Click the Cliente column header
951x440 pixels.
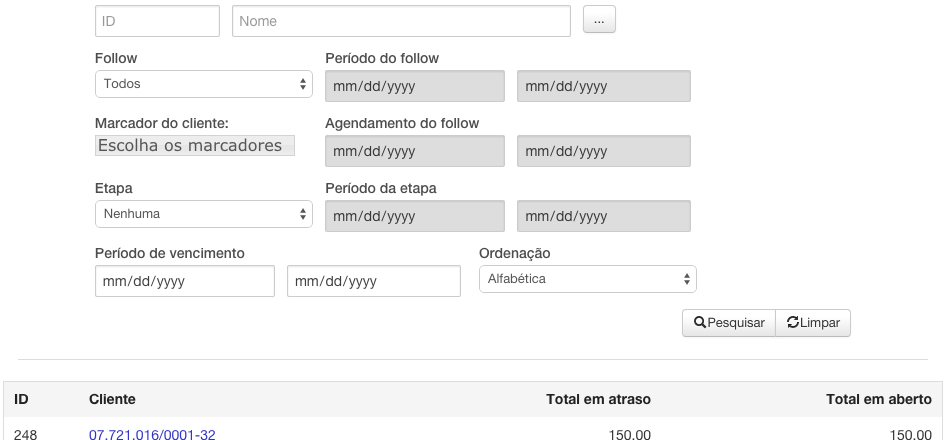click(112, 399)
